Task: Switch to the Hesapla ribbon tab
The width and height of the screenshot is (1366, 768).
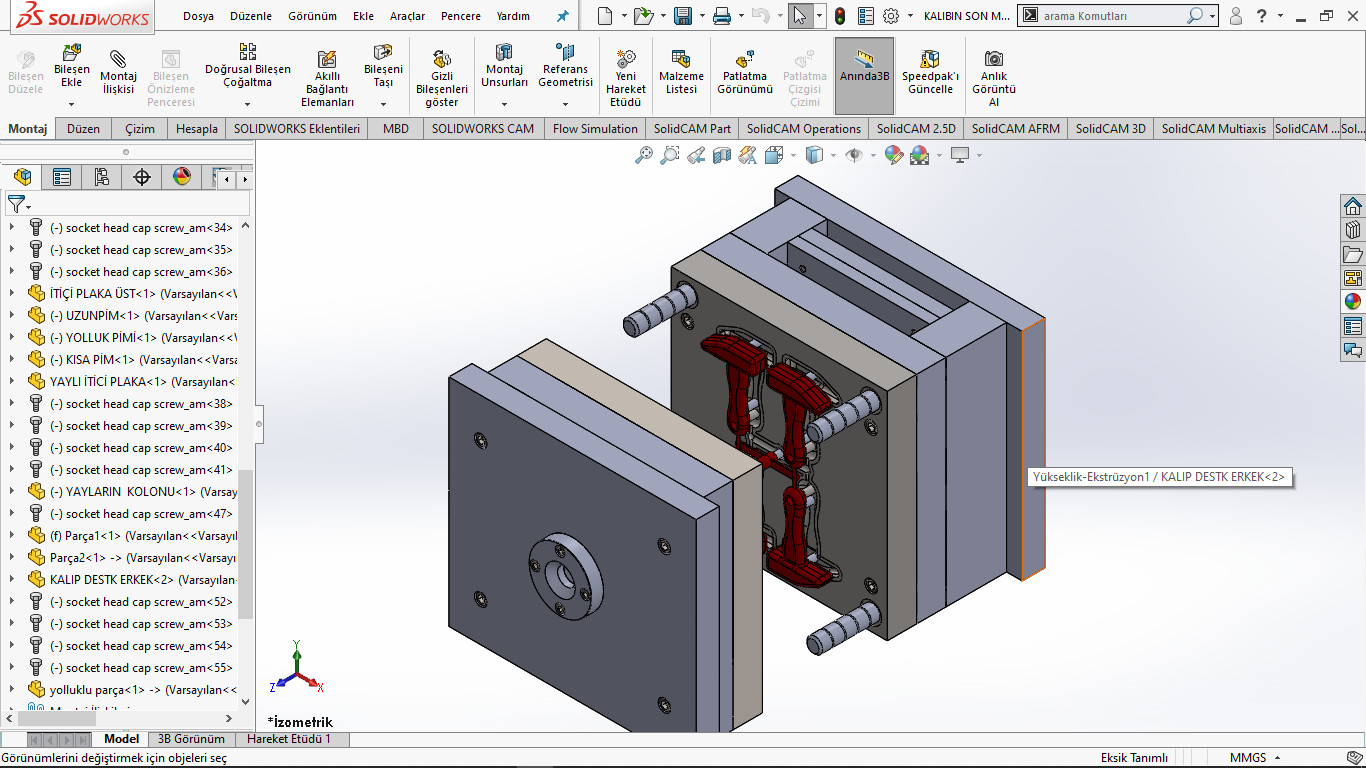Action: coord(197,129)
